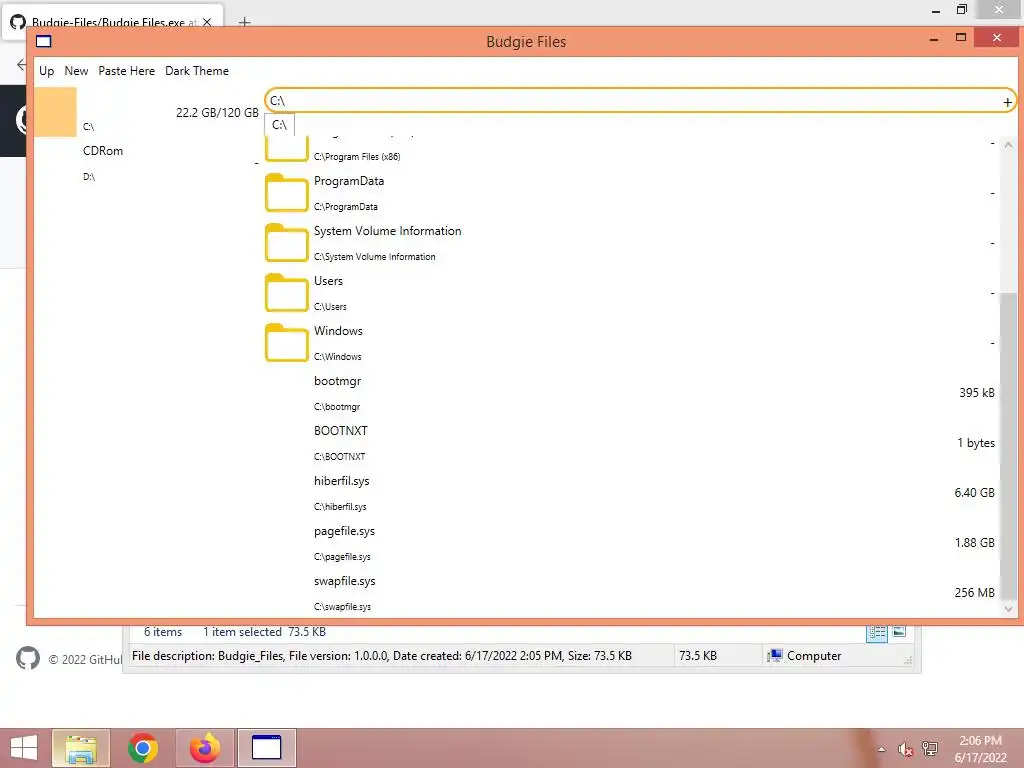This screenshot has width=1024, height=768.
Task: Select the BOOTNXT file
Action: (340, 431)
